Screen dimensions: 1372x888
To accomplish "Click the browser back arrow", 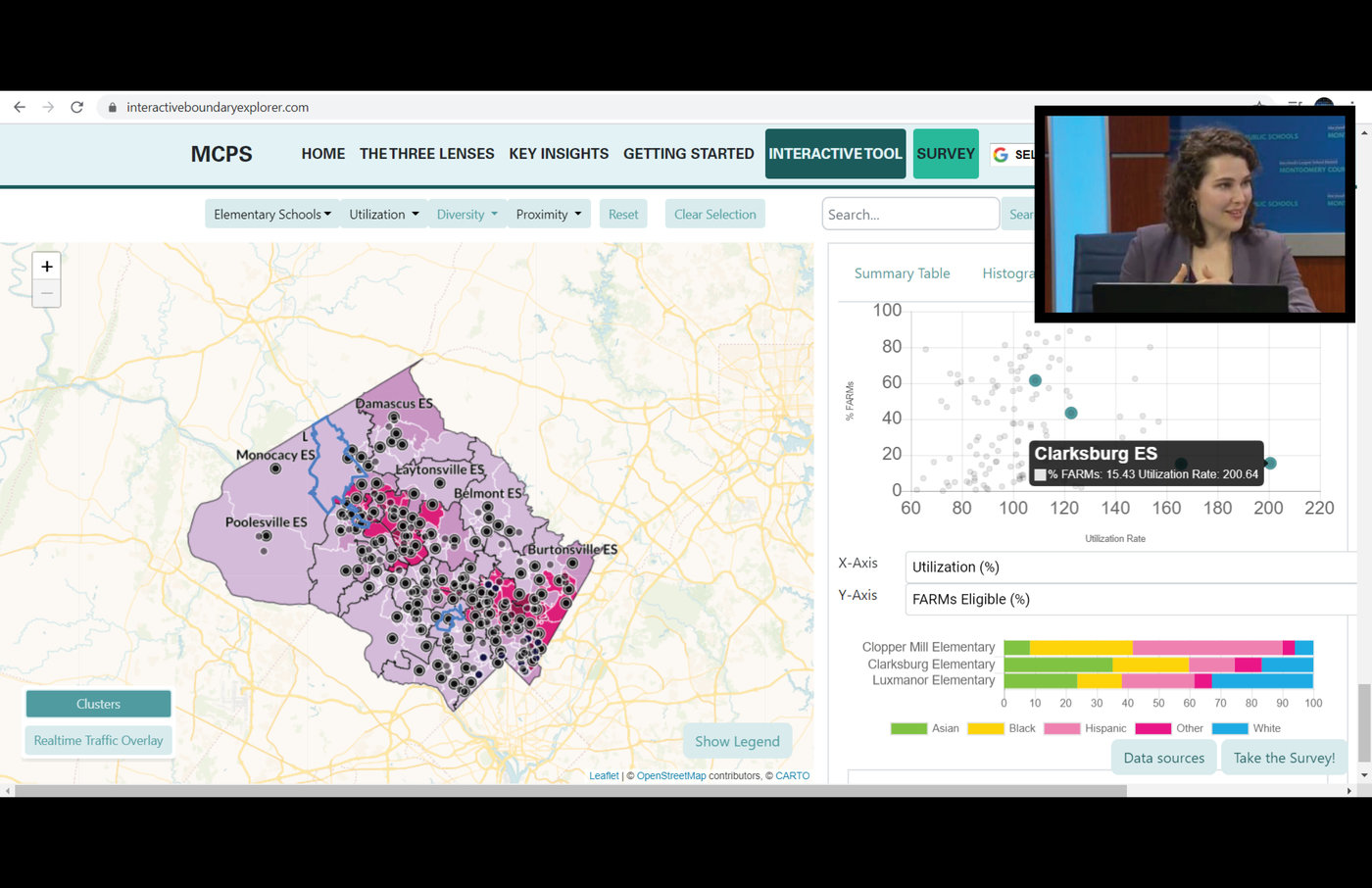I will [x=20, y=106].
